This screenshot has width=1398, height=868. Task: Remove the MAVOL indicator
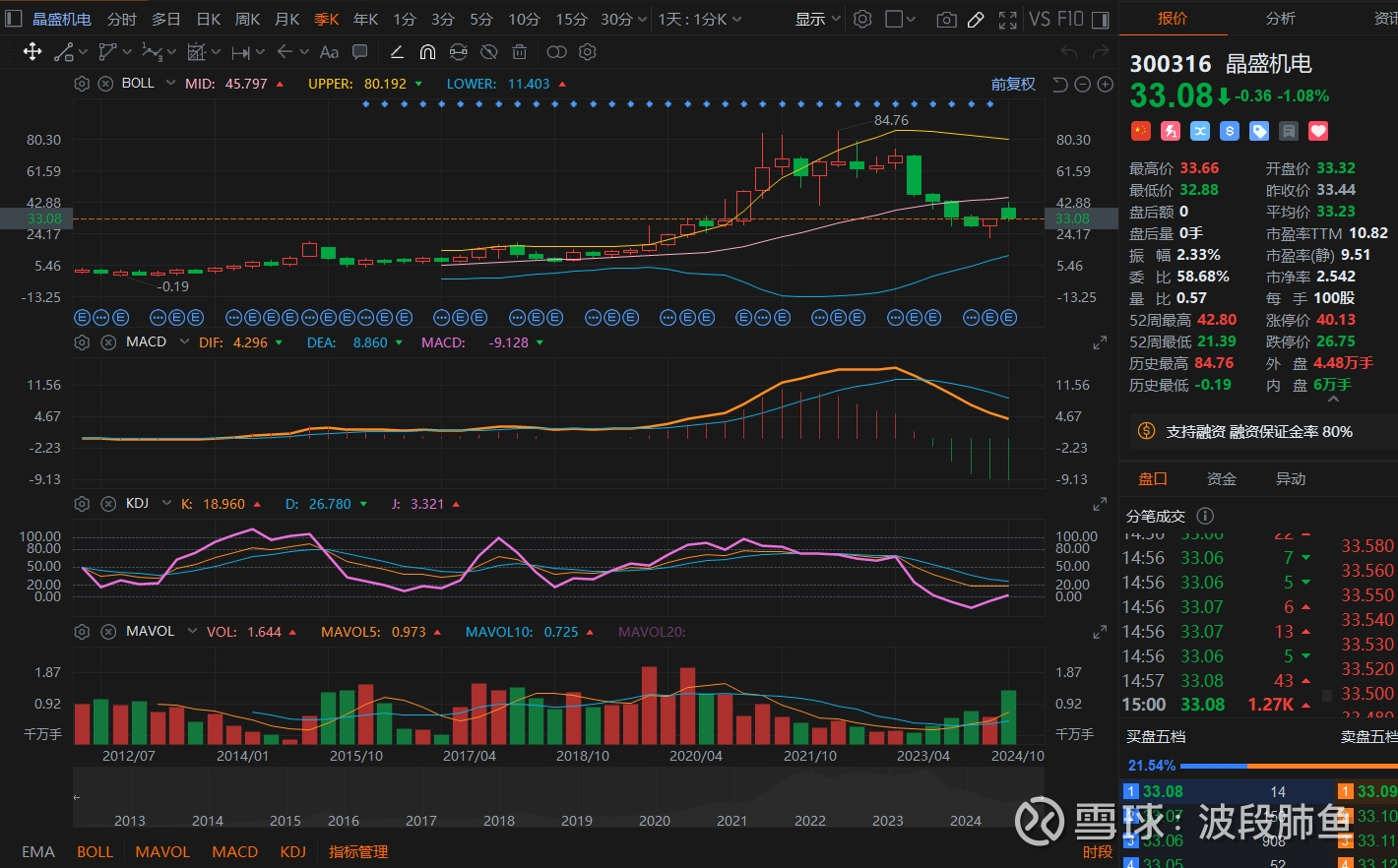pos(108,632)
